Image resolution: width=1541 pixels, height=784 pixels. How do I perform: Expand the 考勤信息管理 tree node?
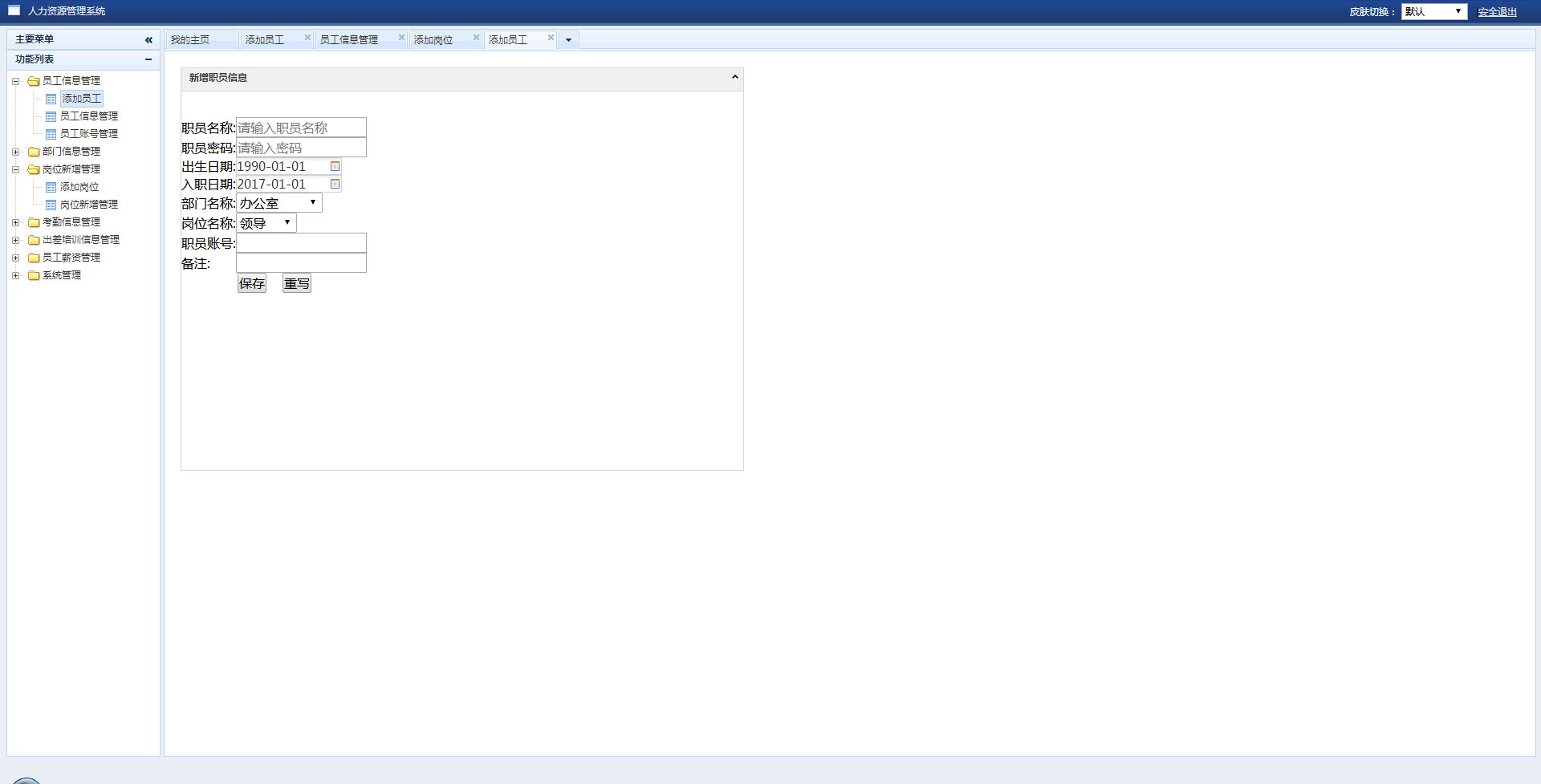click(x=15, y=222)
